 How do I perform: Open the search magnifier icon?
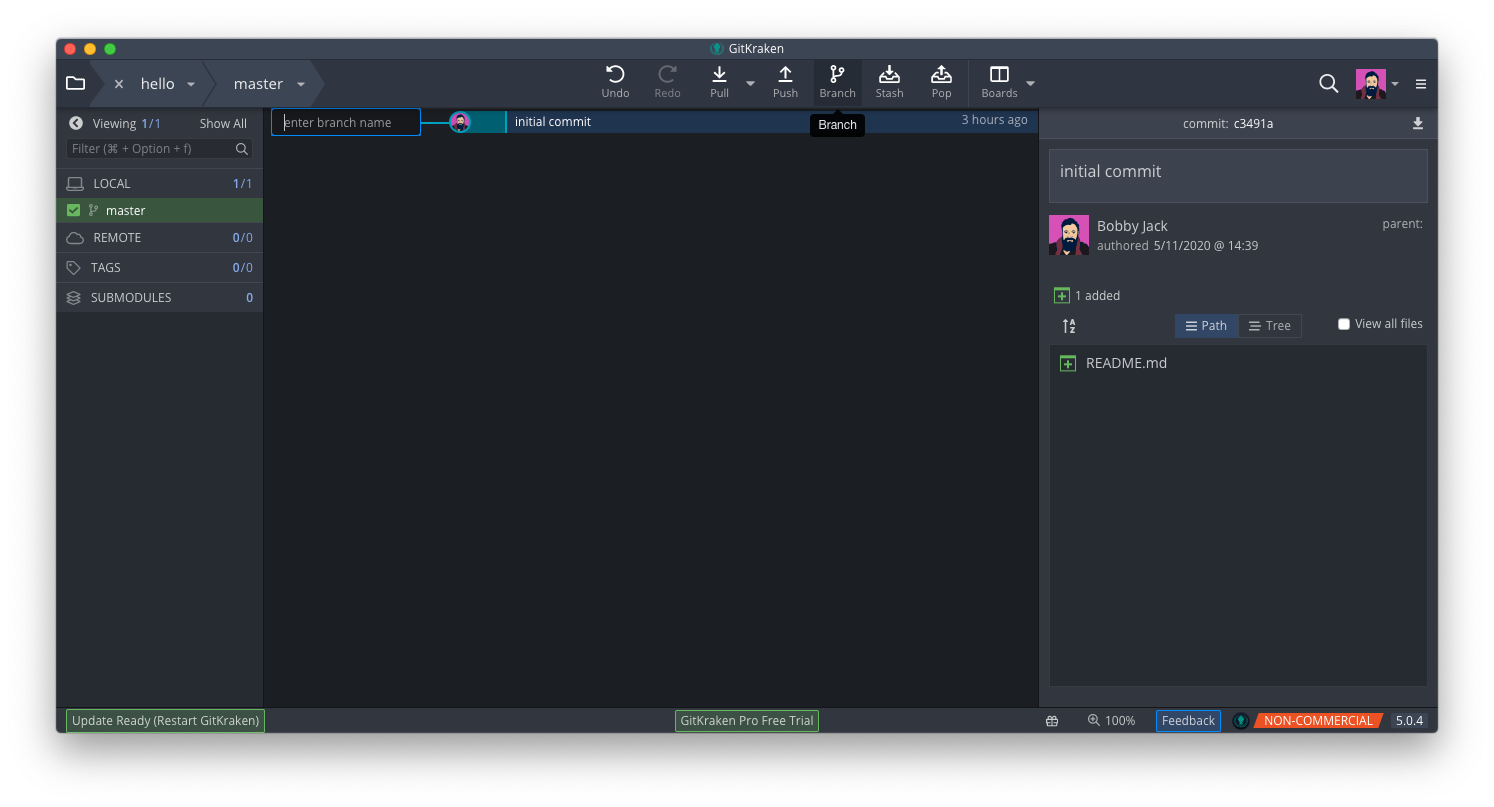coord(1328,84)
